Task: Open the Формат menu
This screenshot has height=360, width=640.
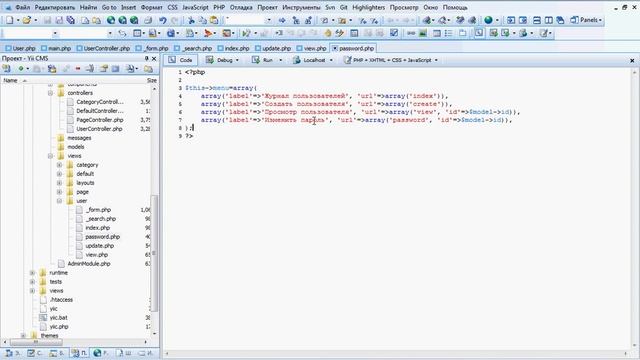Action: pyautogui.click(x=151, y=7)
